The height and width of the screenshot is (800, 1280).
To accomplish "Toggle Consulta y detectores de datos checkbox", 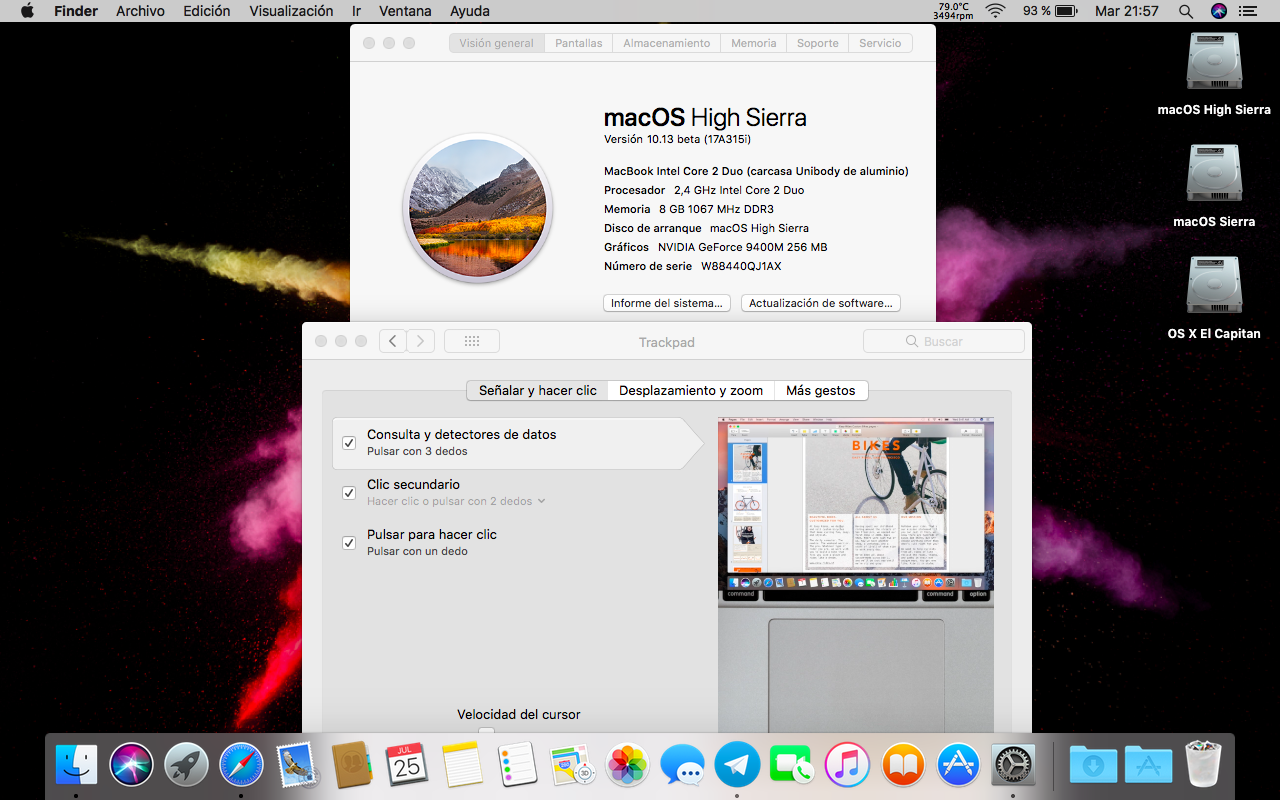I will click(349, 443).
